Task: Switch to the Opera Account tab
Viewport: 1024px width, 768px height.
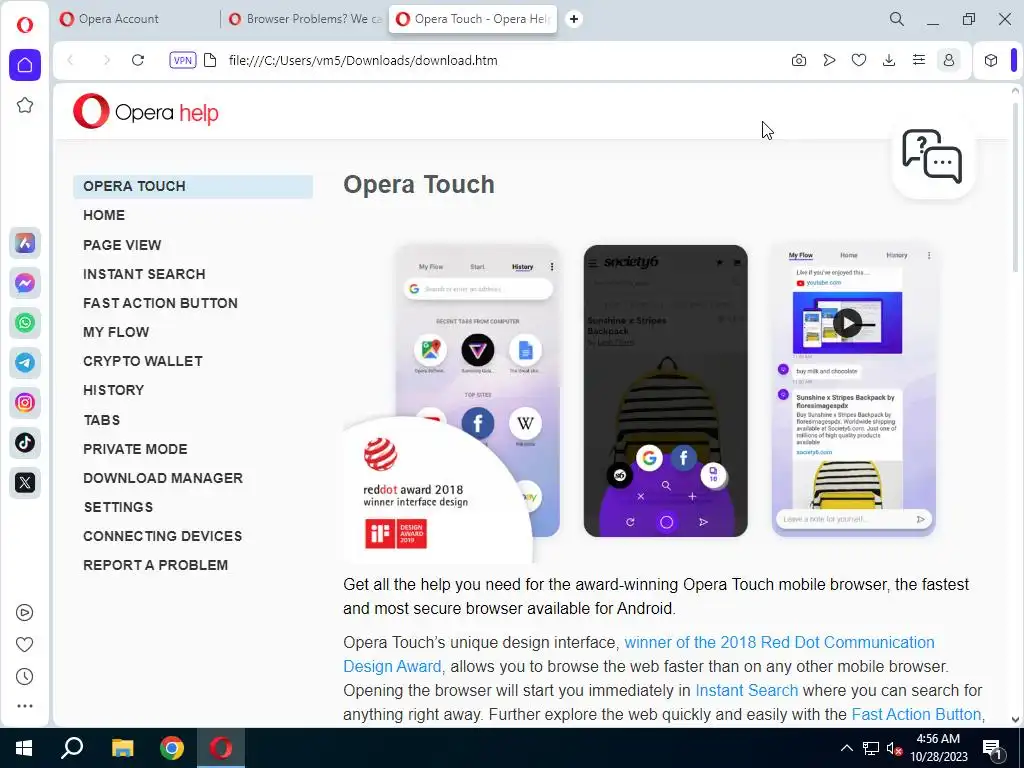Action: click(137, 19)
